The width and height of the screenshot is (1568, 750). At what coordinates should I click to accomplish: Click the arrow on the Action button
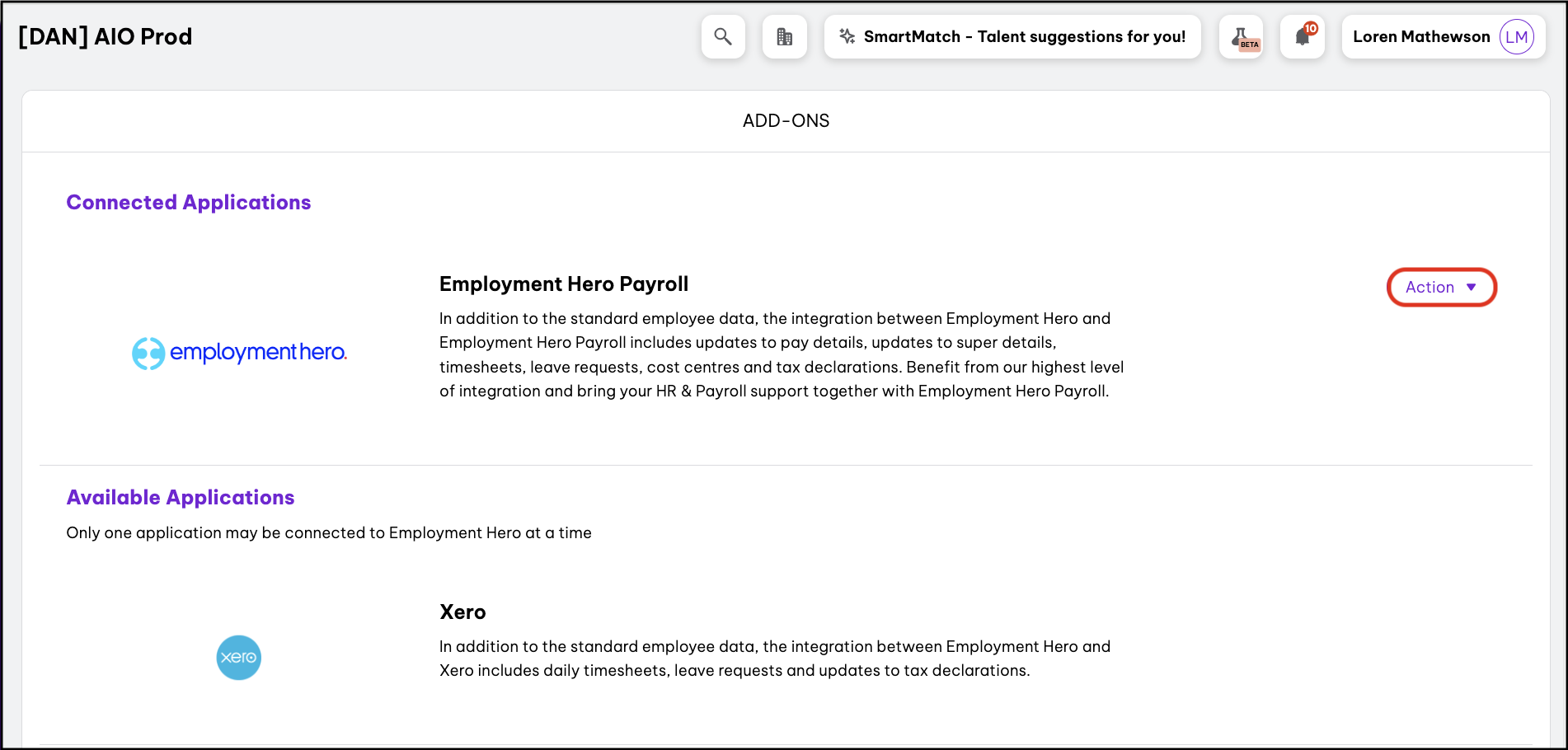(1472, 288)
